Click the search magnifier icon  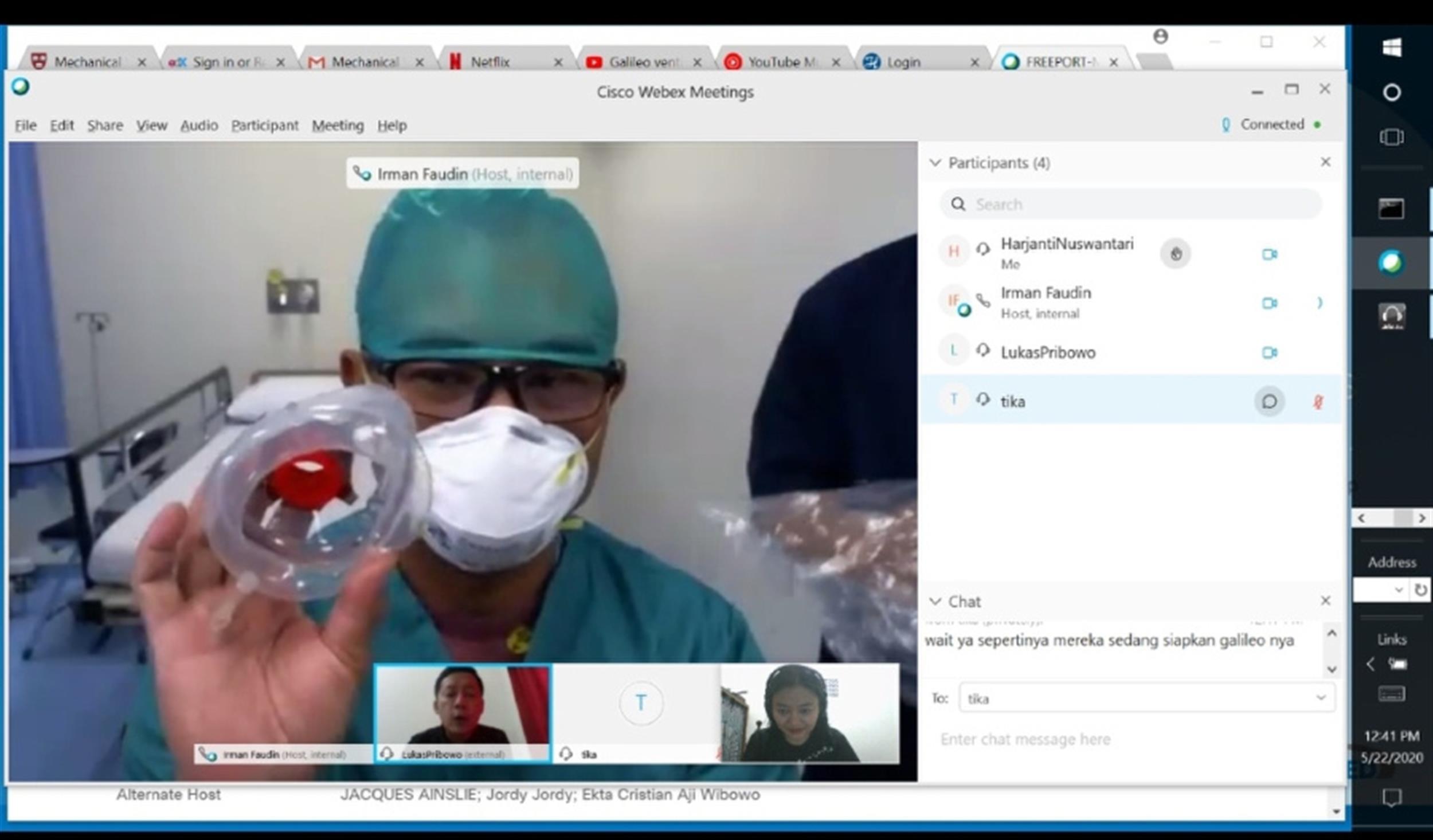[958, 204]
